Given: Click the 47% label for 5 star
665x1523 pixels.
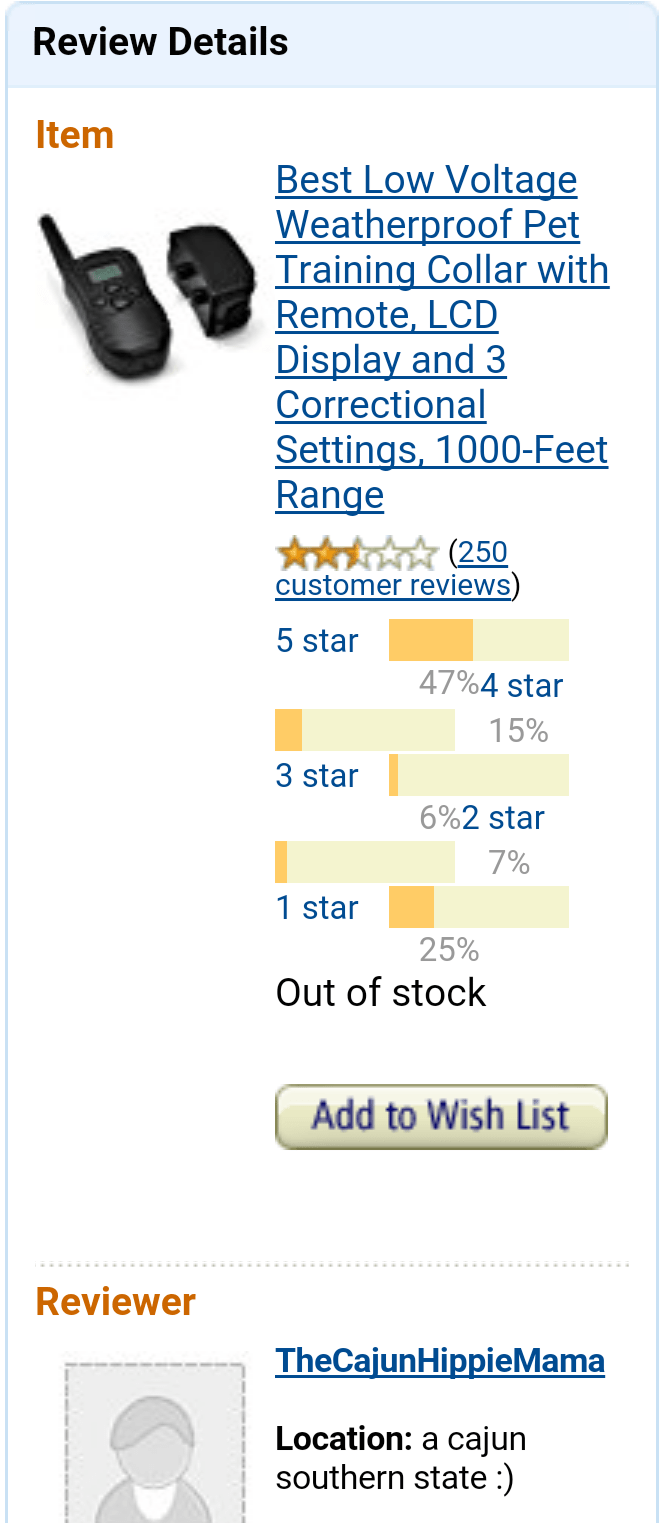Looking at the screenshot, I should pos(448,684).
